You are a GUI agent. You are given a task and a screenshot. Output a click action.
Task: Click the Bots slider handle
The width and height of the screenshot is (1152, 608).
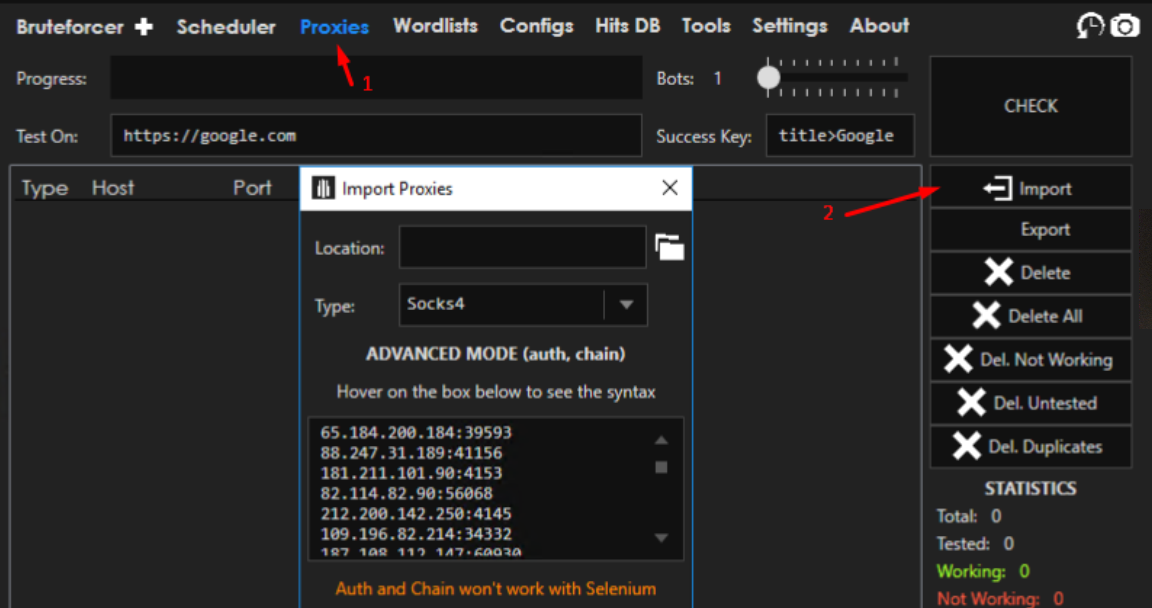coord(768,78)
